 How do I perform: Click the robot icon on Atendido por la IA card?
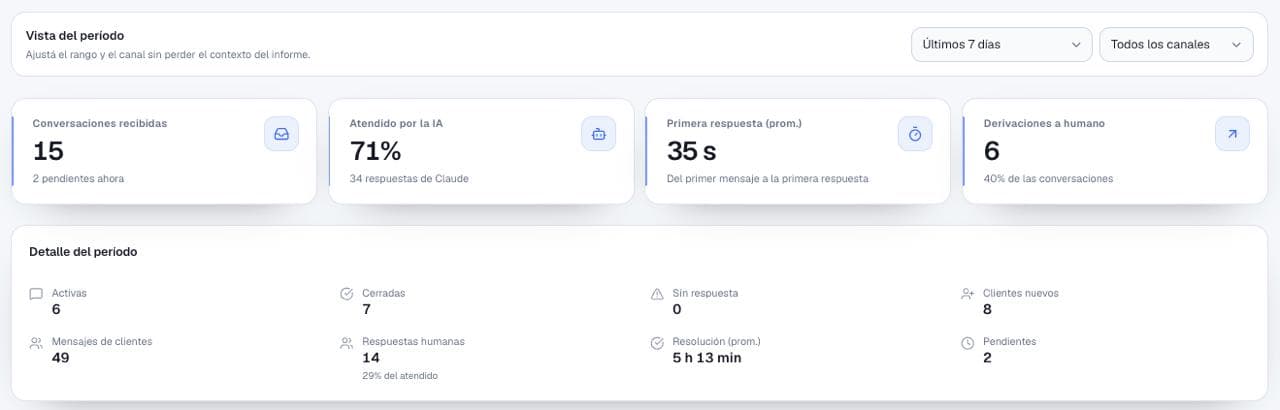tap(598, 134)
